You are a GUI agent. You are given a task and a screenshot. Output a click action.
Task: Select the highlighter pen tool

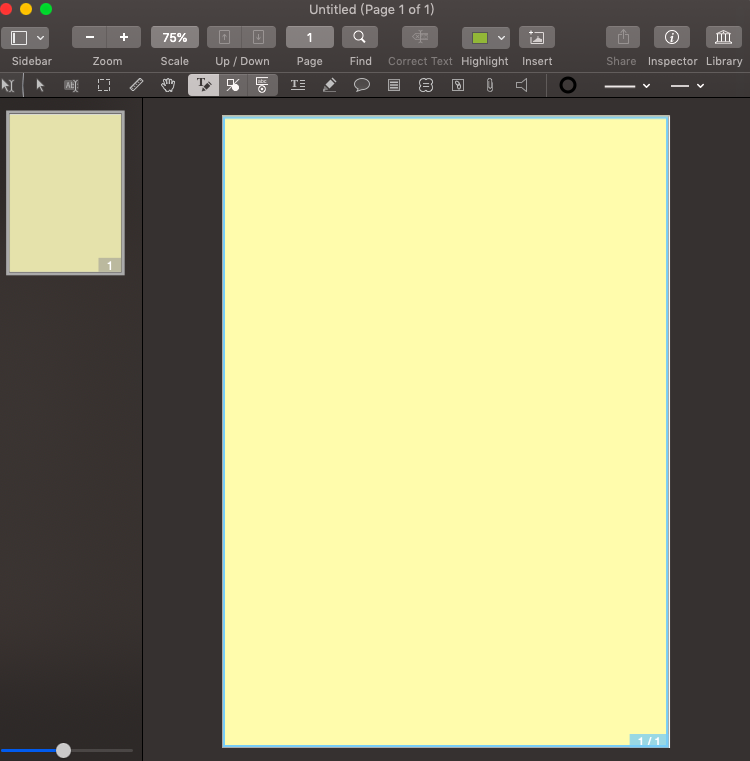click(330, 85)
